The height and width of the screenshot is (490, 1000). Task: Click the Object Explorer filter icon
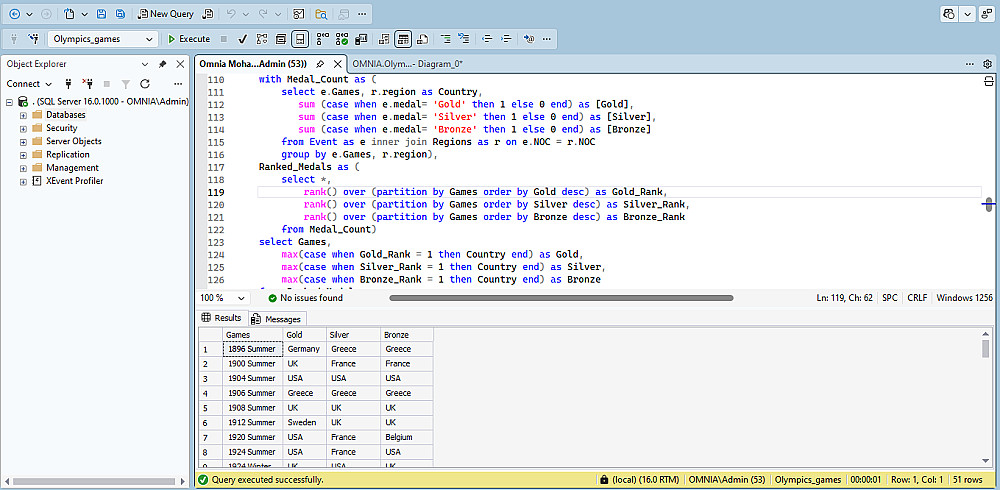(126, 84)
